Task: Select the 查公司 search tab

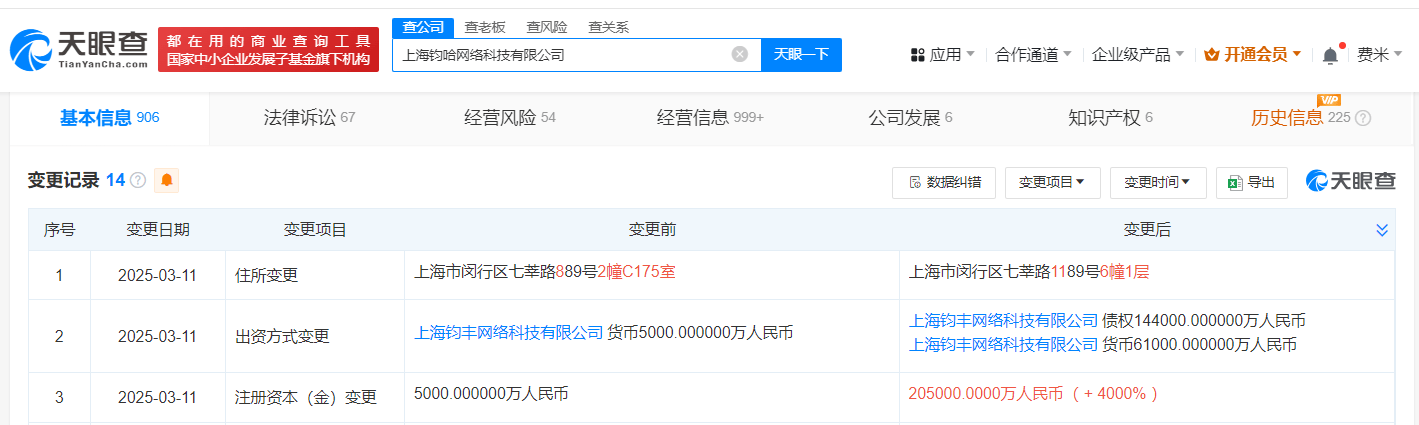Action: click(422, 27)
